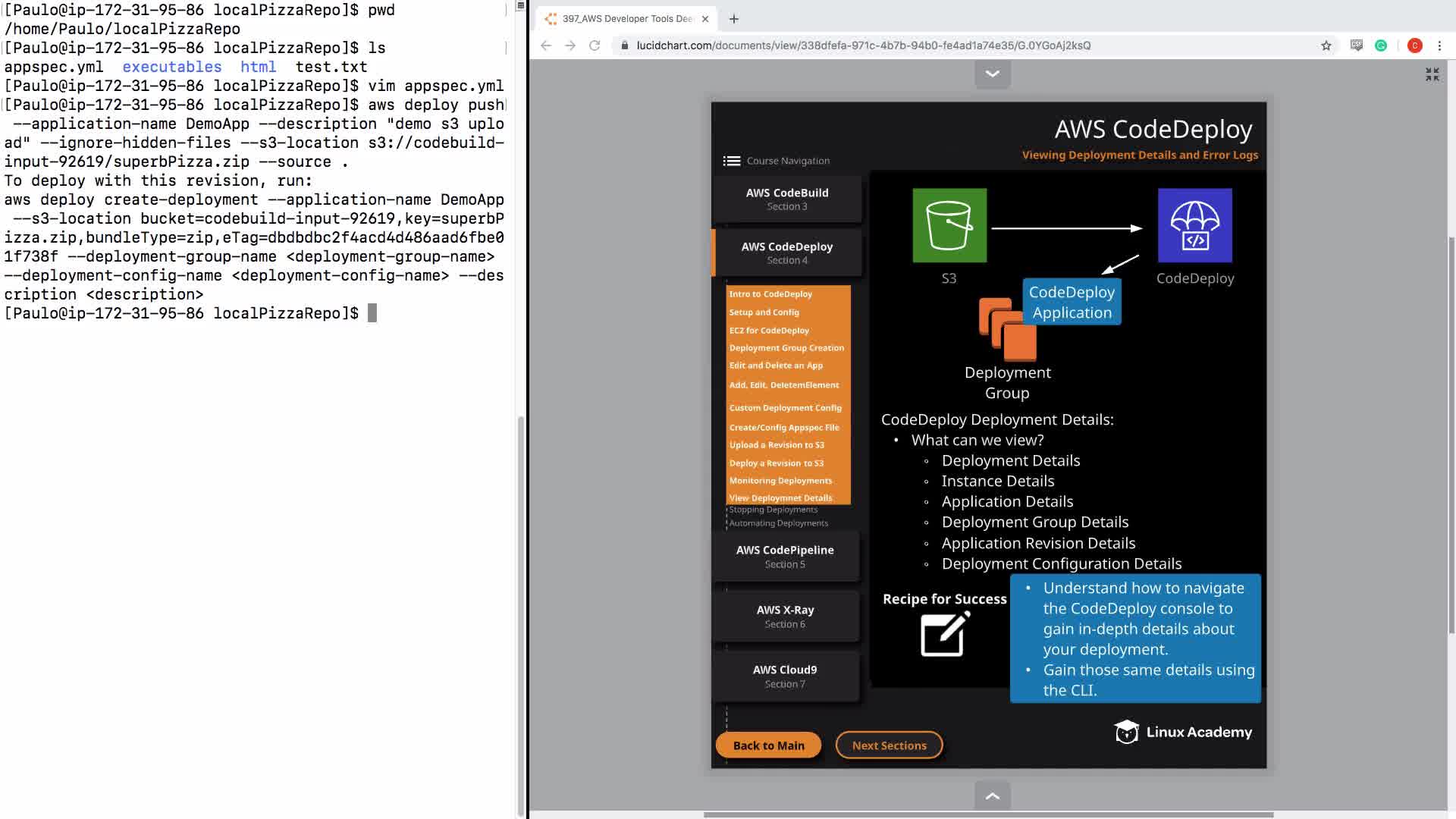Click the terminal vertical scrollbar

click(520, 614)
